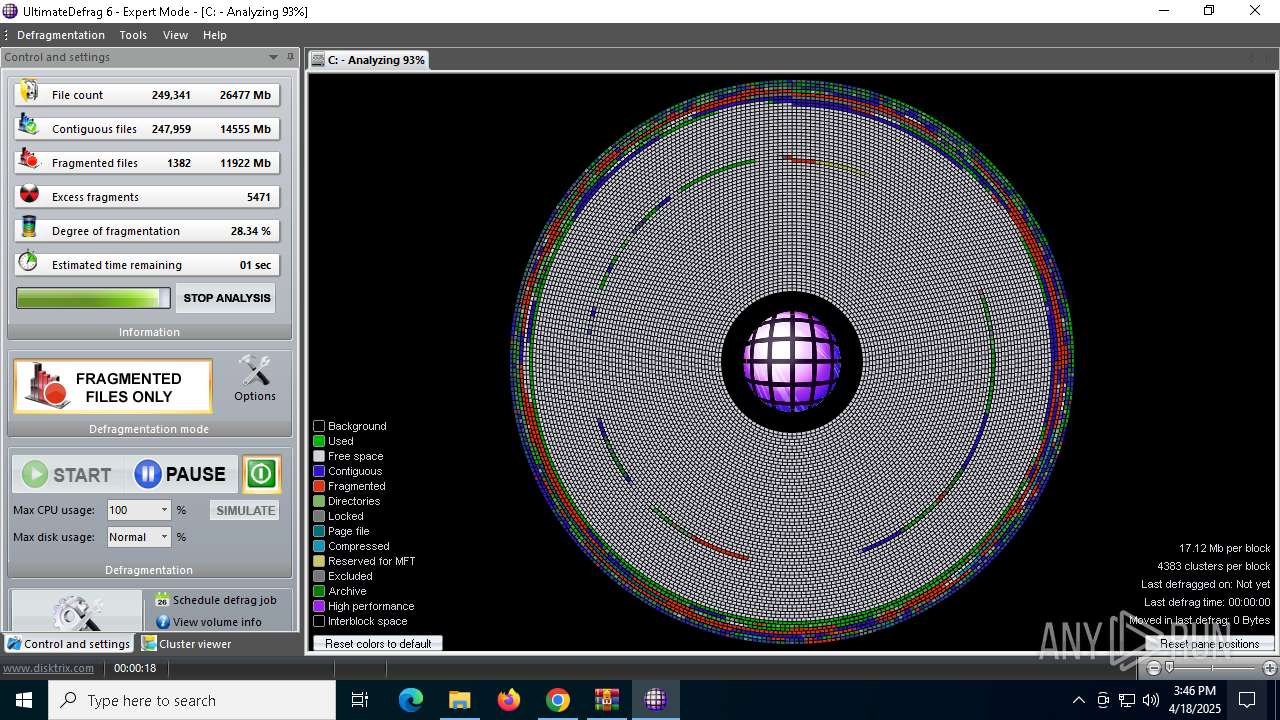Open the Tools menu
The image size is (1280, 720).
(x=133, y=35)
